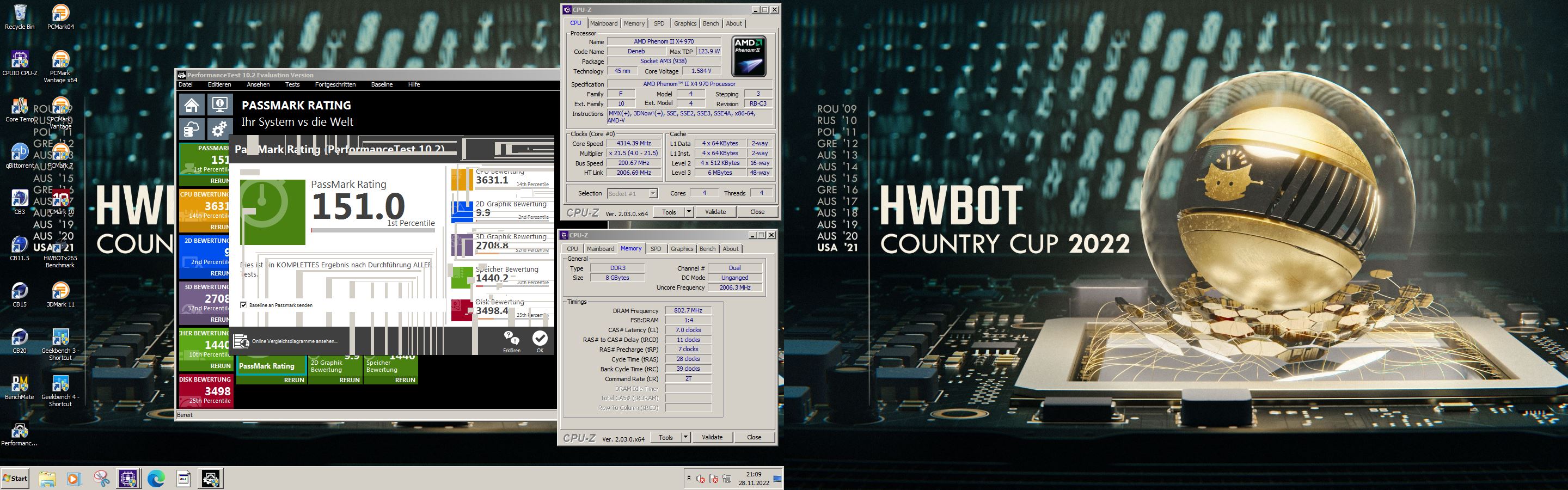Select the CPU Bewertung orange tile

point(205,211)
